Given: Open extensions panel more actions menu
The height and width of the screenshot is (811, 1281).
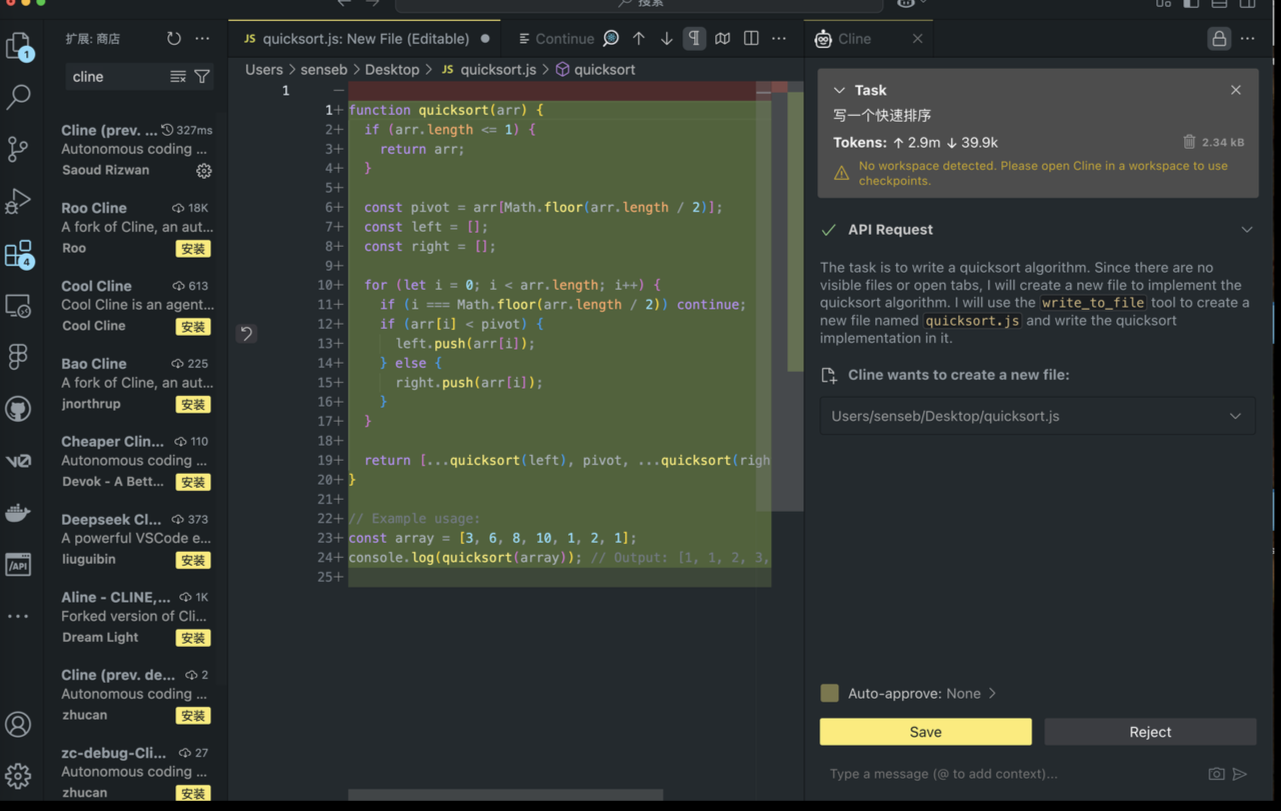Looking at the screenshot, I should click(x=203, y=39).
